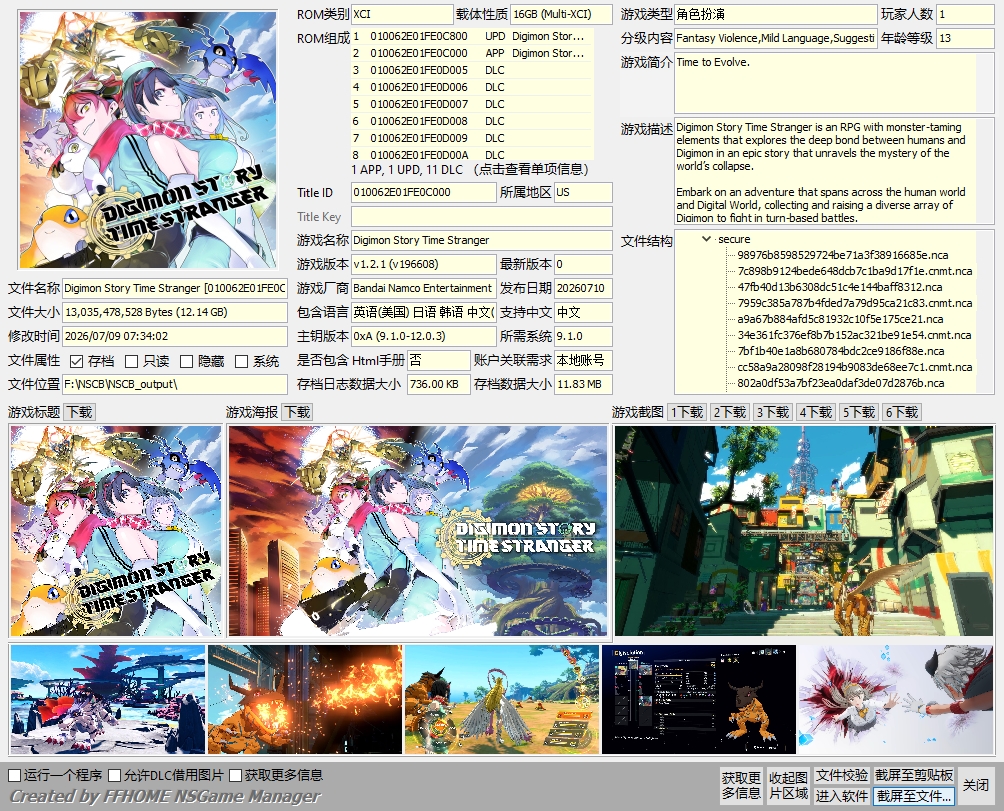Download screenshot with 1下载 button

point(687,412)
